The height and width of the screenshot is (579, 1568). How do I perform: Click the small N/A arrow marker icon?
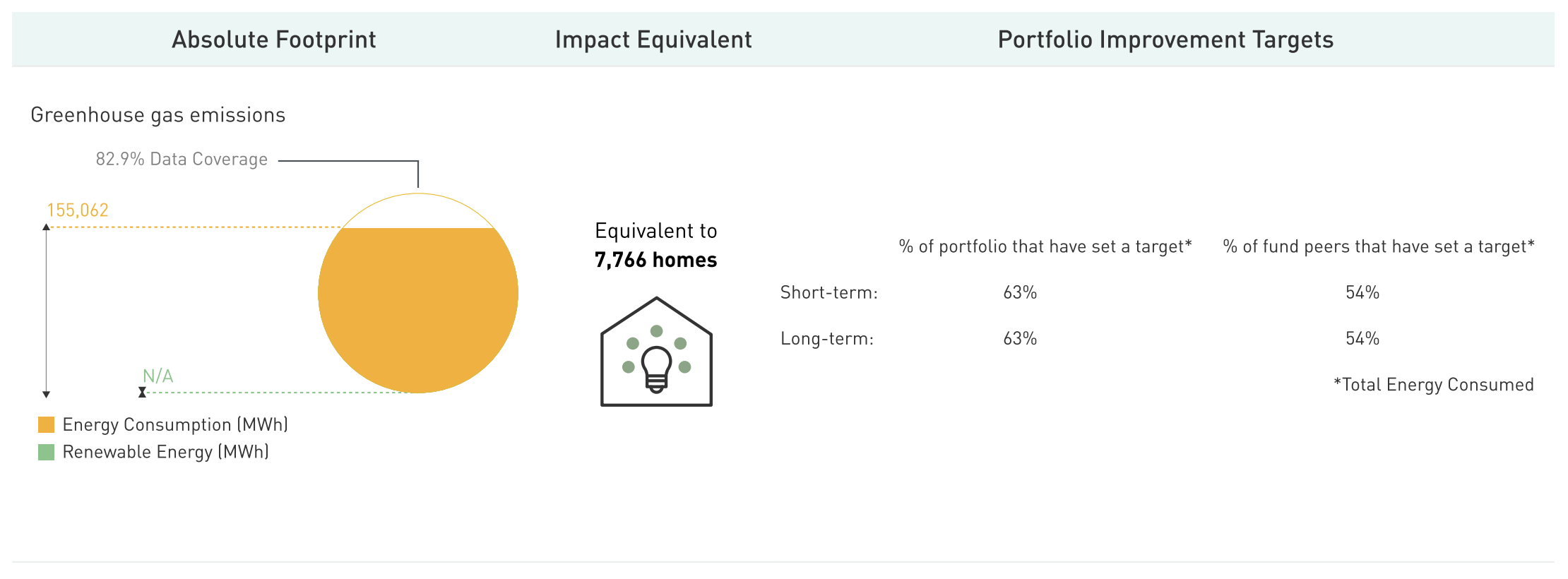142,392
